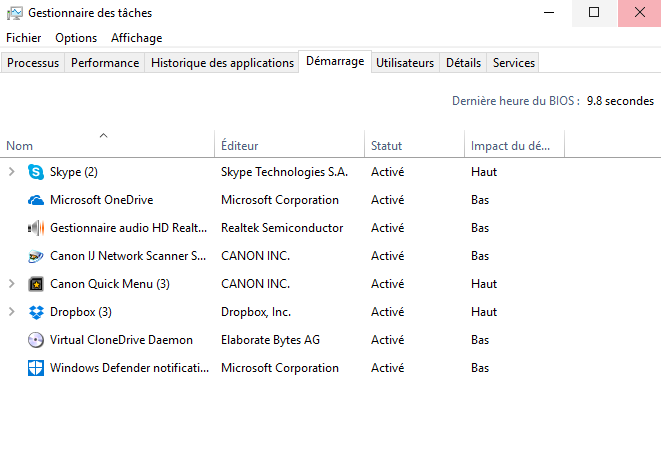Open the Options menu
Screen dimensions: 661x450
pyautogui.click(x=76, y=38)
